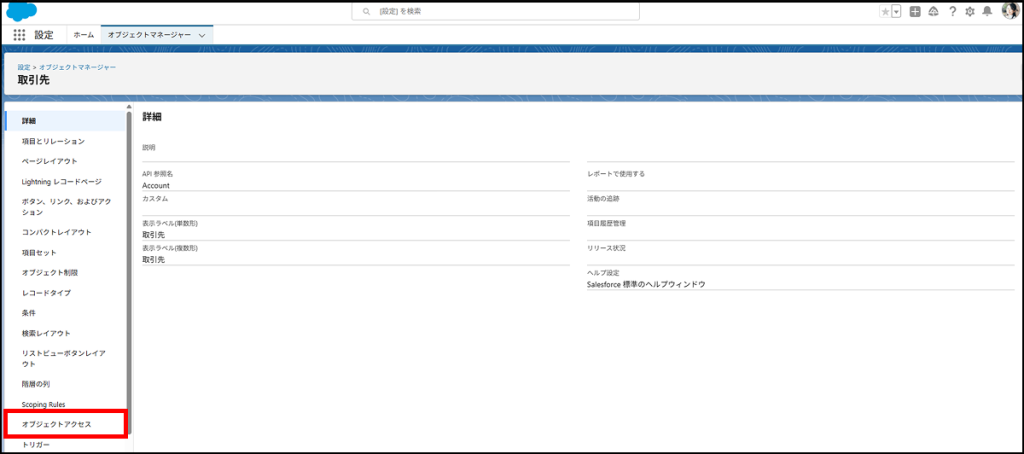Open the favorites list dropdown arrow
This screenshot has width=1024, height=454.
tap(896, 12)
